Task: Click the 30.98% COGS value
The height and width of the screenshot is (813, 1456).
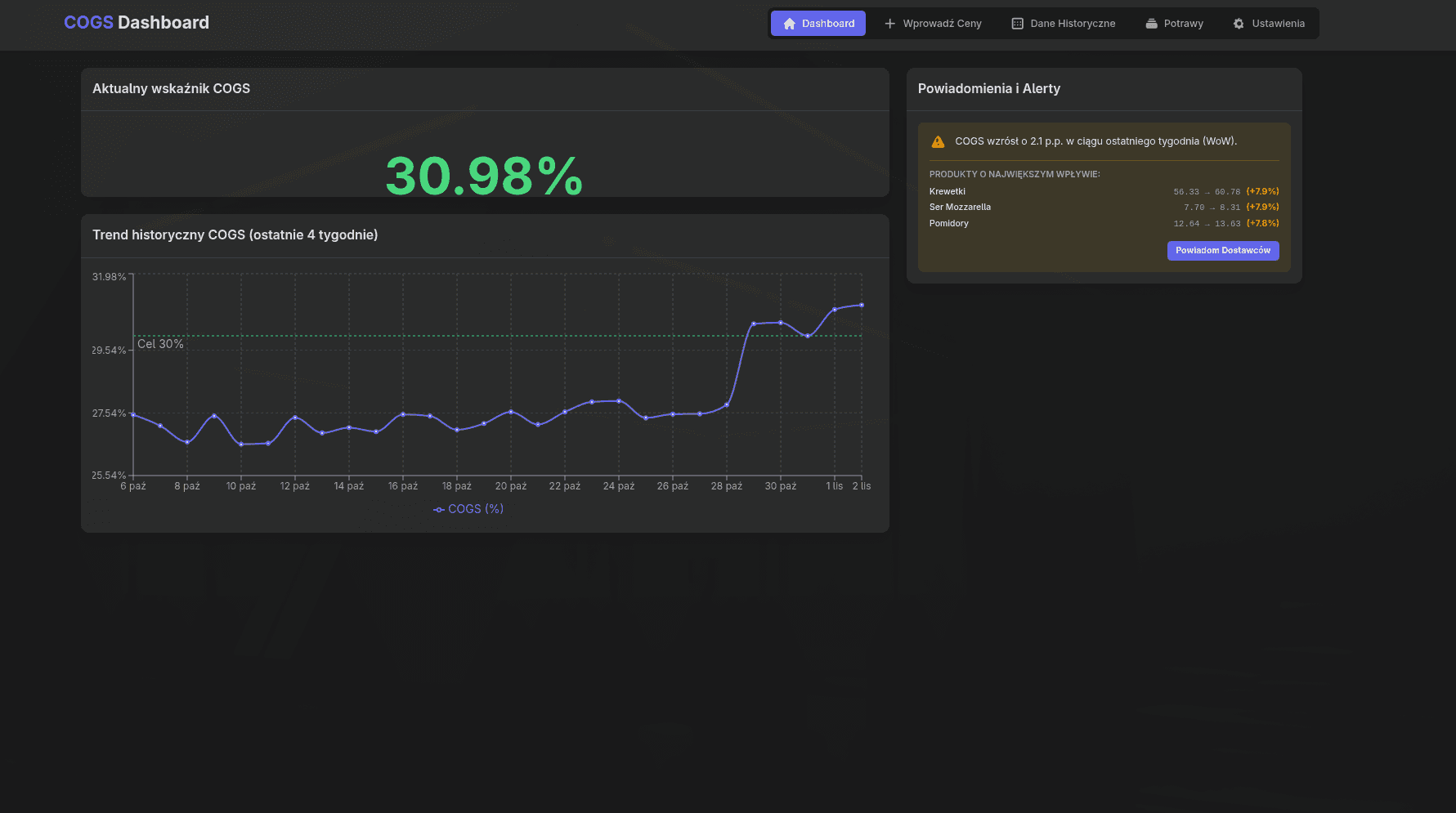Action: click(484, 175)
